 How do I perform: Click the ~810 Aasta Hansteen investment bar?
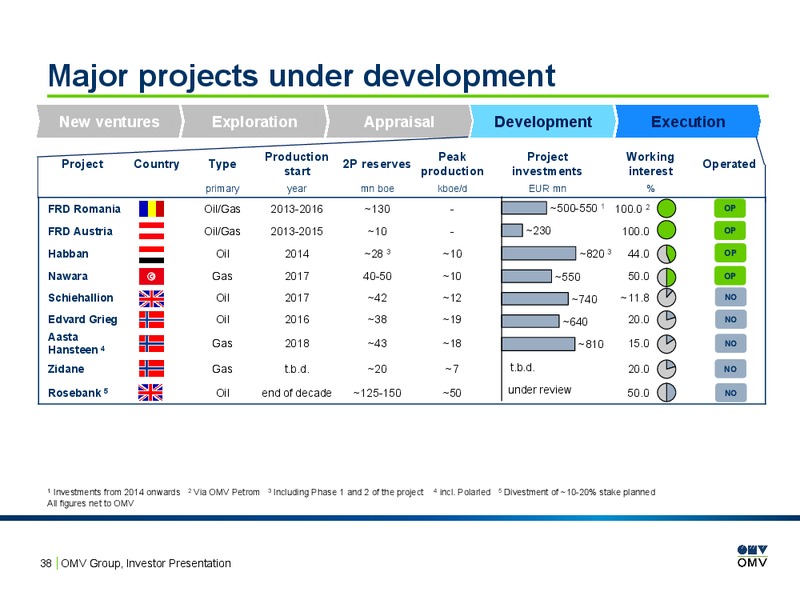(538, 344)
